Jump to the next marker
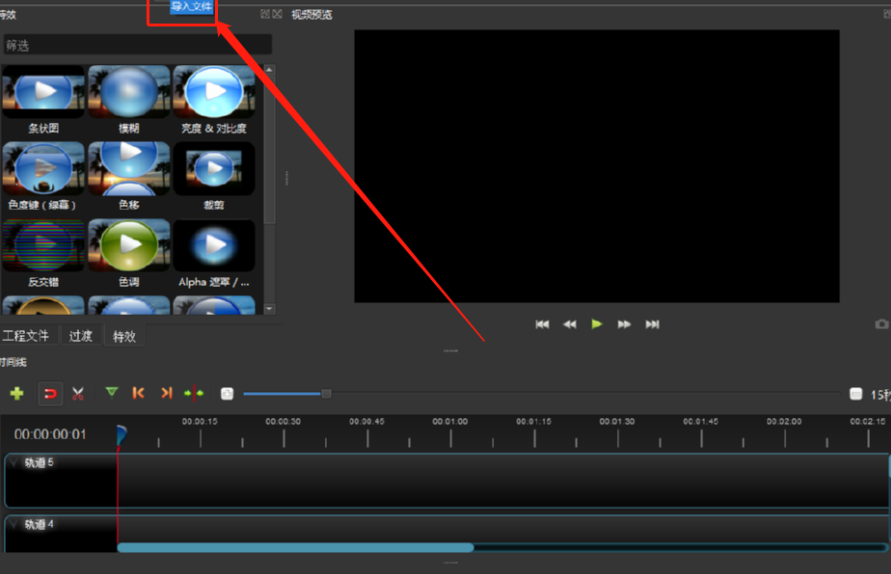Screen dimensions: 891x574 (x=166, y=393)
